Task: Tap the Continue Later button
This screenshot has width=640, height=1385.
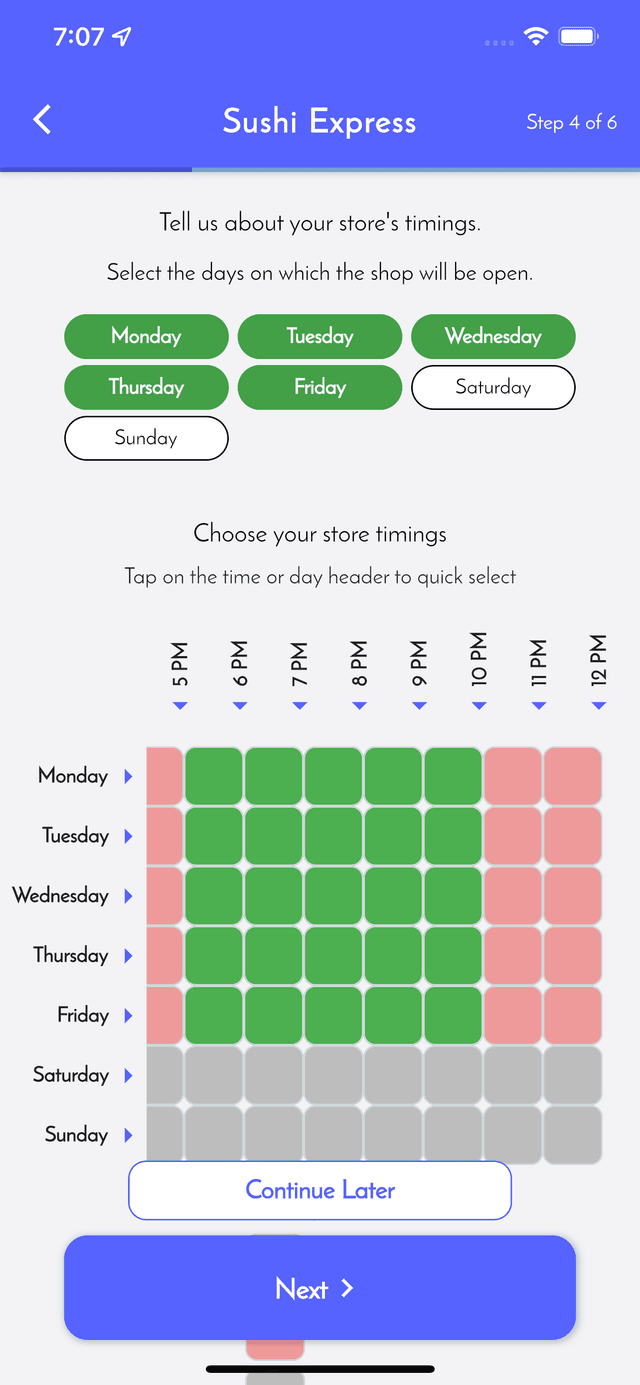Action: click(320, 1190)
